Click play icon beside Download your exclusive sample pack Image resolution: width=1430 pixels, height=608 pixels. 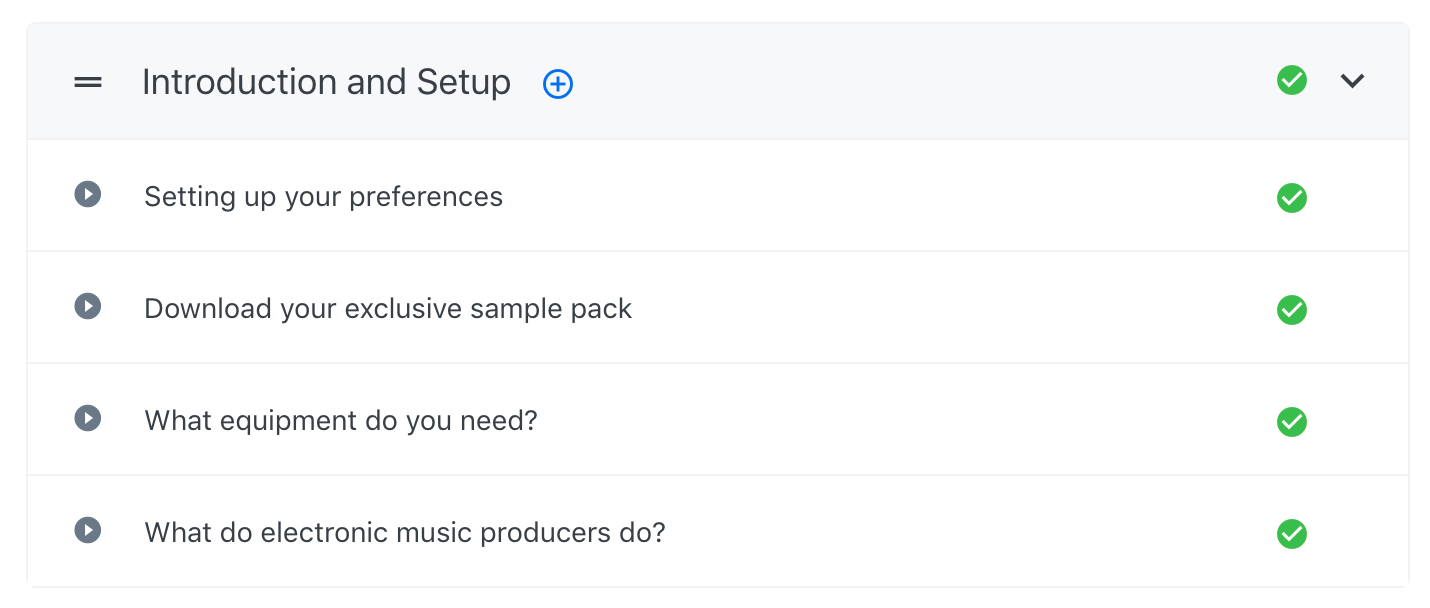88,306
